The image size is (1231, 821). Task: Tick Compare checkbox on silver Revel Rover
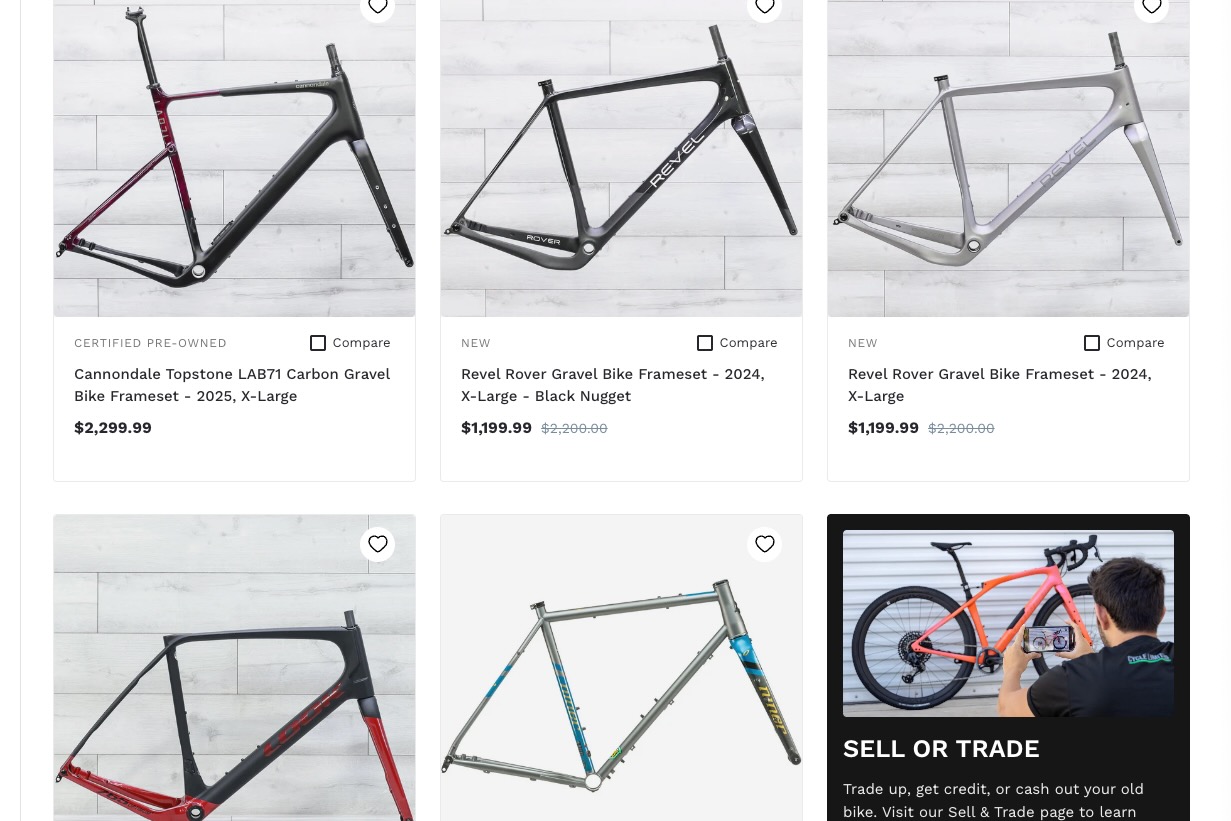click(1092, 343)
